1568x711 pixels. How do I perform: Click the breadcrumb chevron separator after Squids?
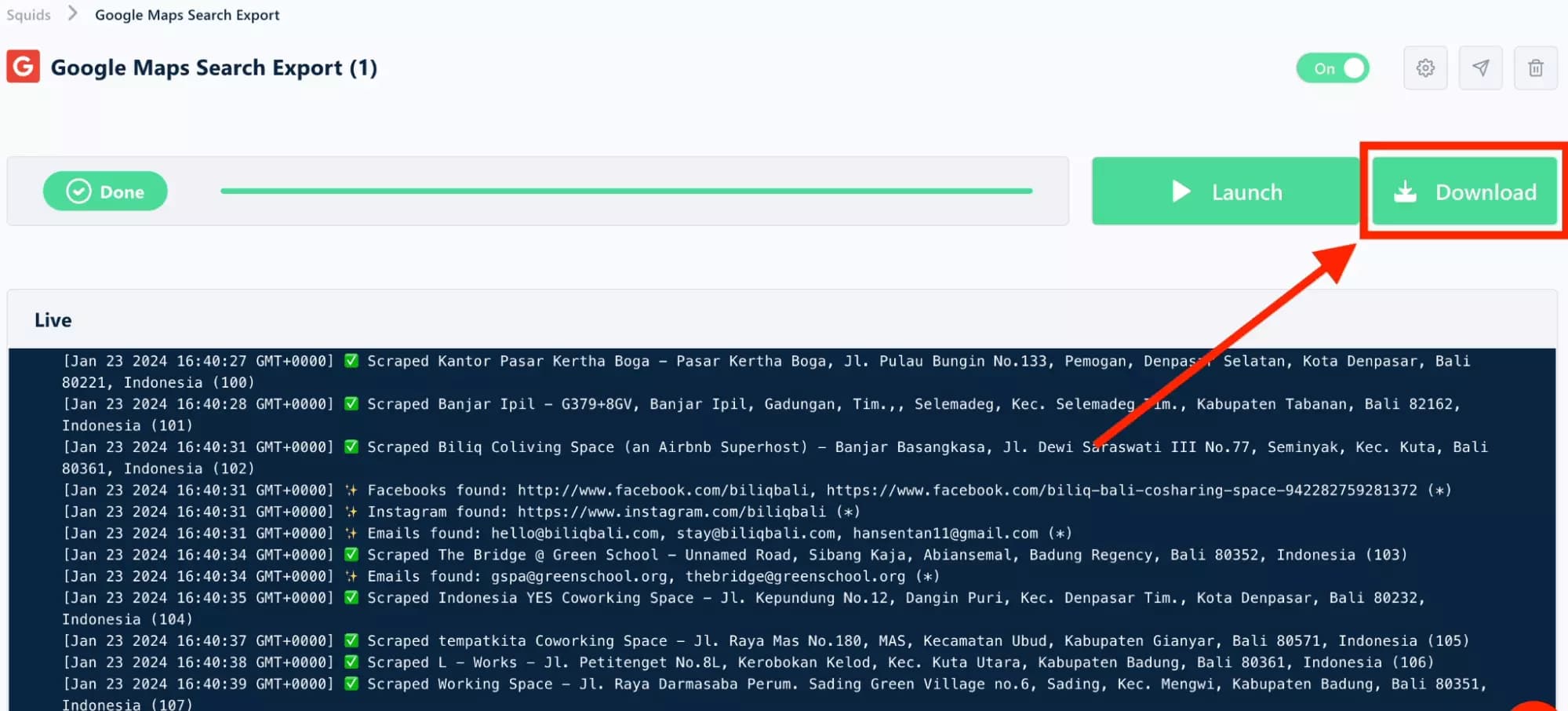point(73,13)
